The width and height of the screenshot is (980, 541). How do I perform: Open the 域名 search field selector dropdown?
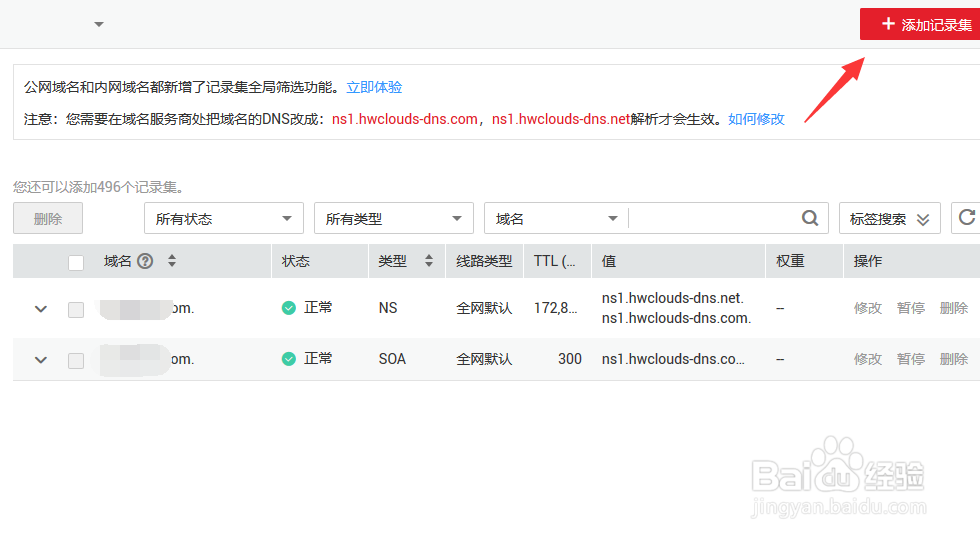point(556,218)
